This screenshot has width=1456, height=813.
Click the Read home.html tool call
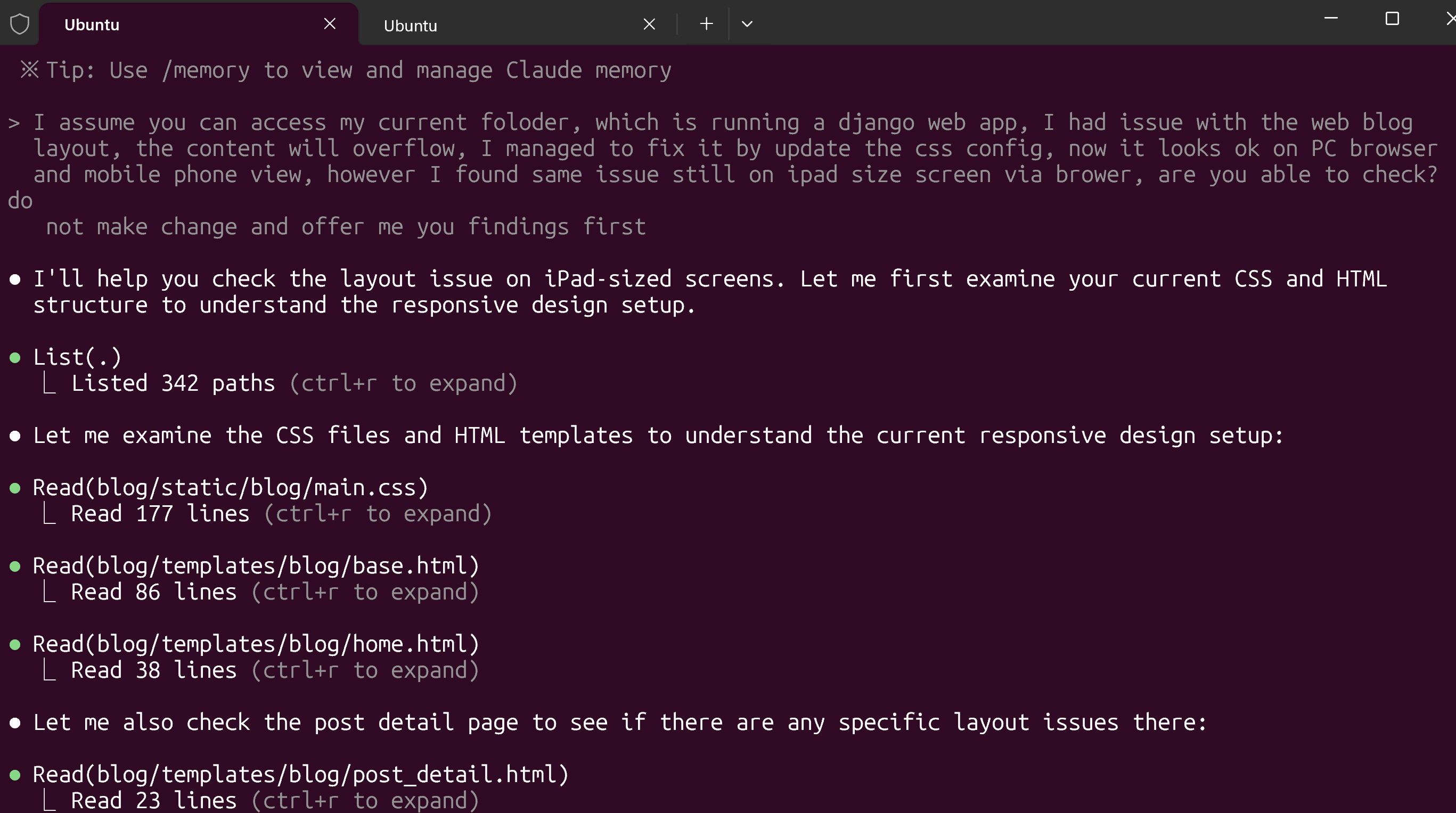click(256, 644)
